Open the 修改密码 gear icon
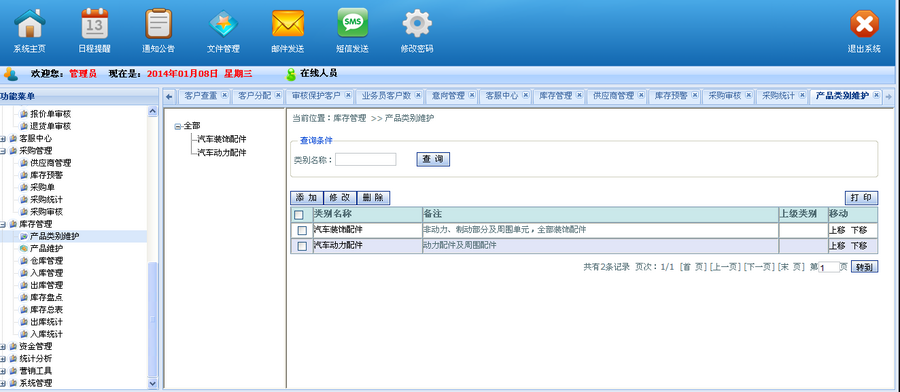The height and width of the screenshot is (392, 900). pos(417,24)
